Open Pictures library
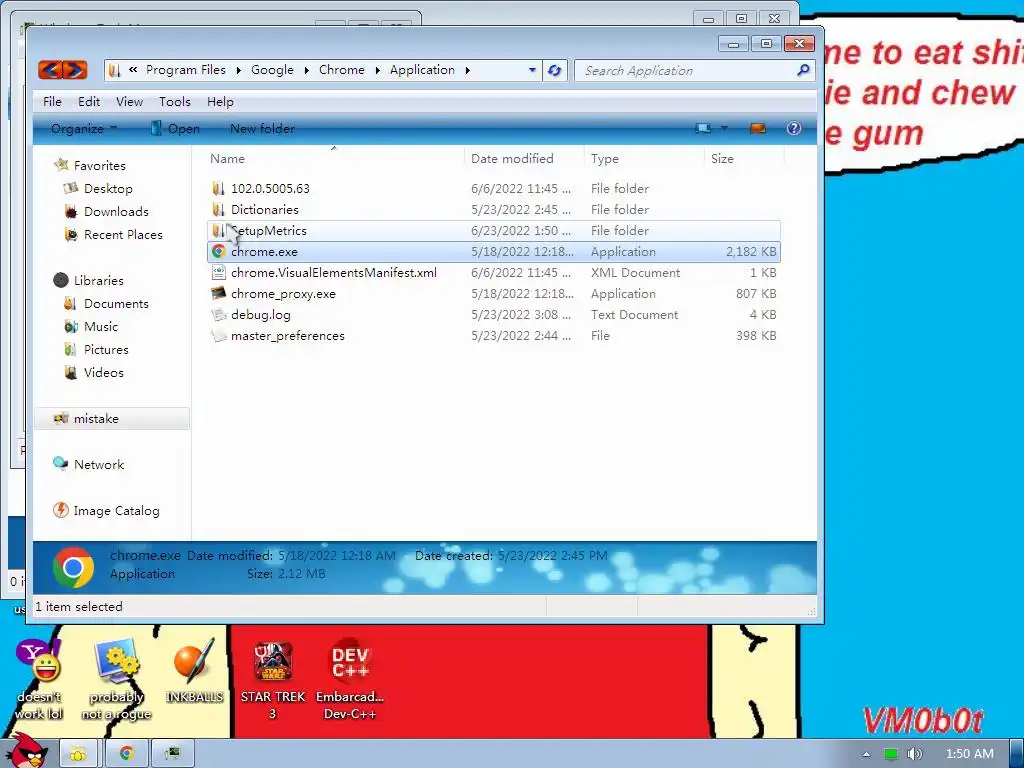 click(x=106, y=349)
